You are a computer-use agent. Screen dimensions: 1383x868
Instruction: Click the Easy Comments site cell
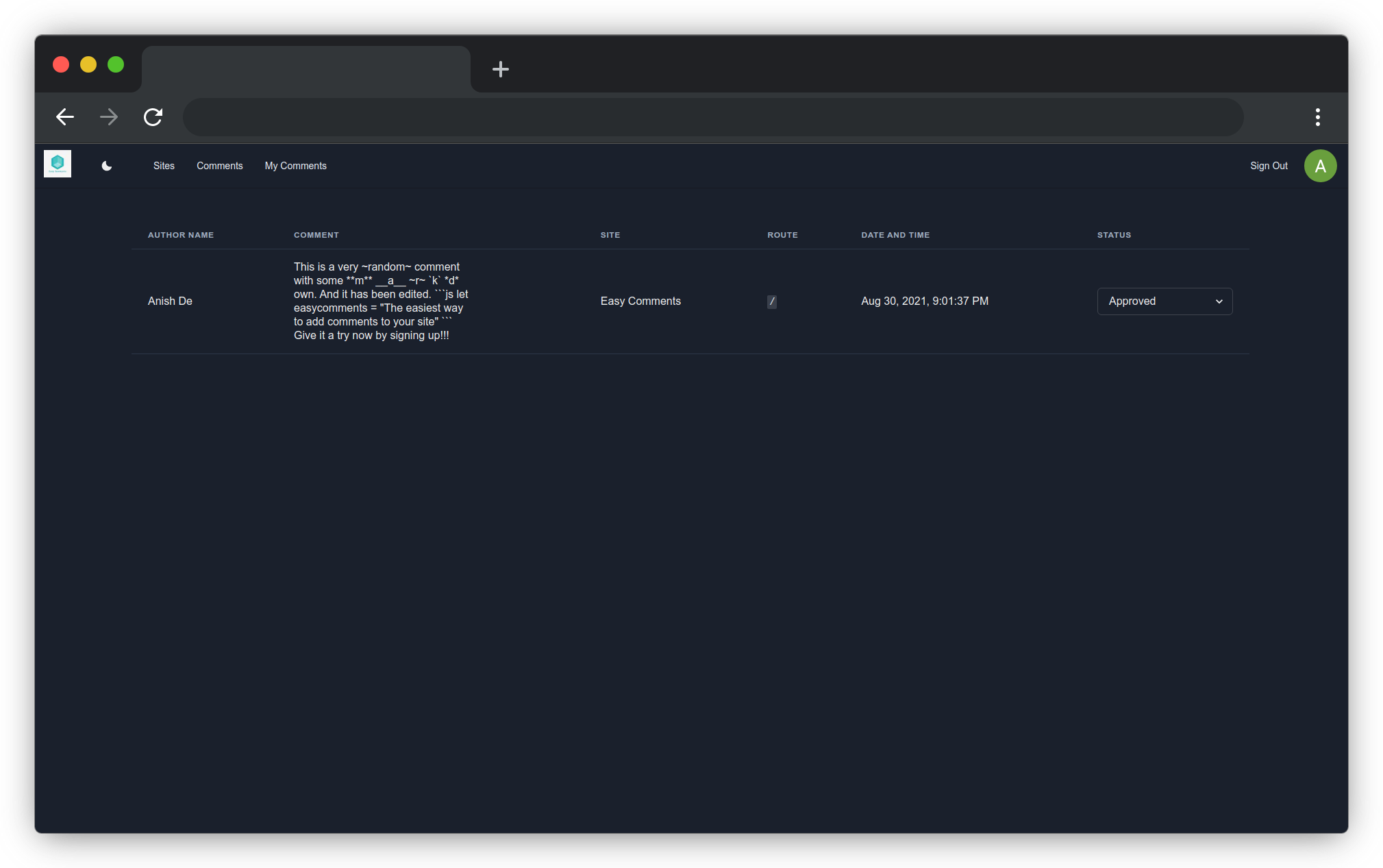pos(640,301)
